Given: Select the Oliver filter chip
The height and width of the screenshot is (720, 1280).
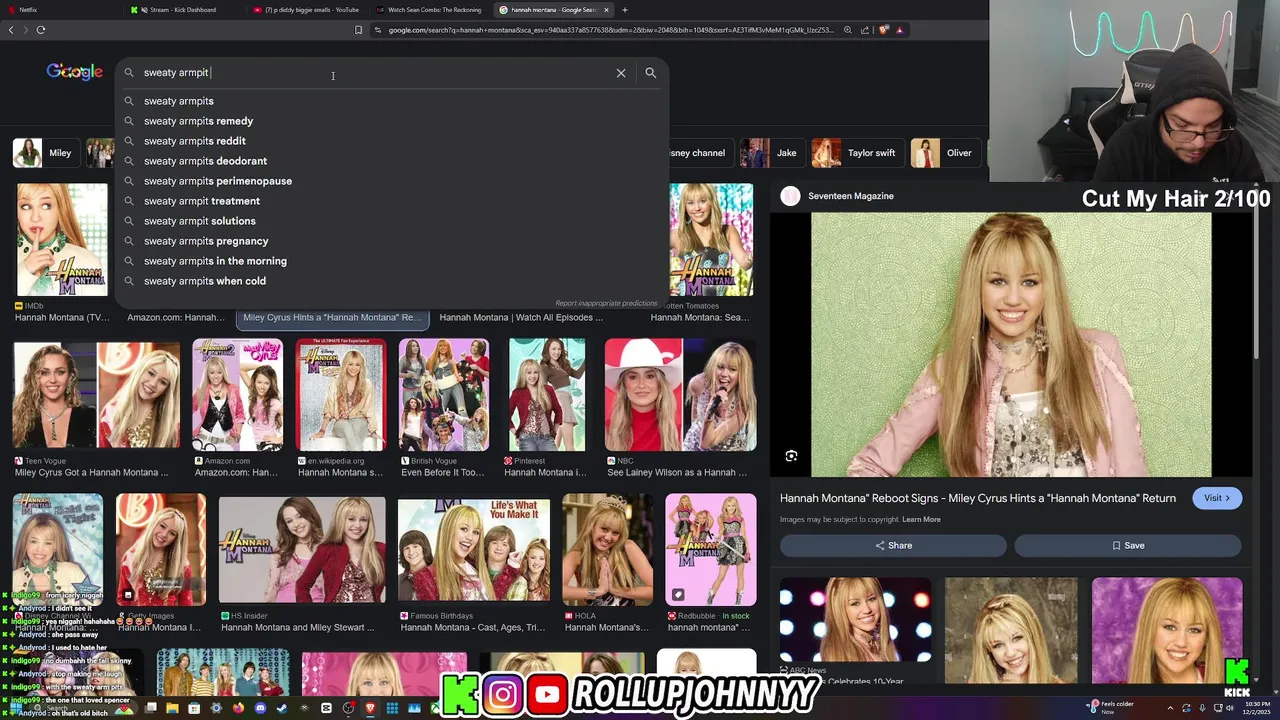Looking at the screenshot, I should (x=943, y=153).
